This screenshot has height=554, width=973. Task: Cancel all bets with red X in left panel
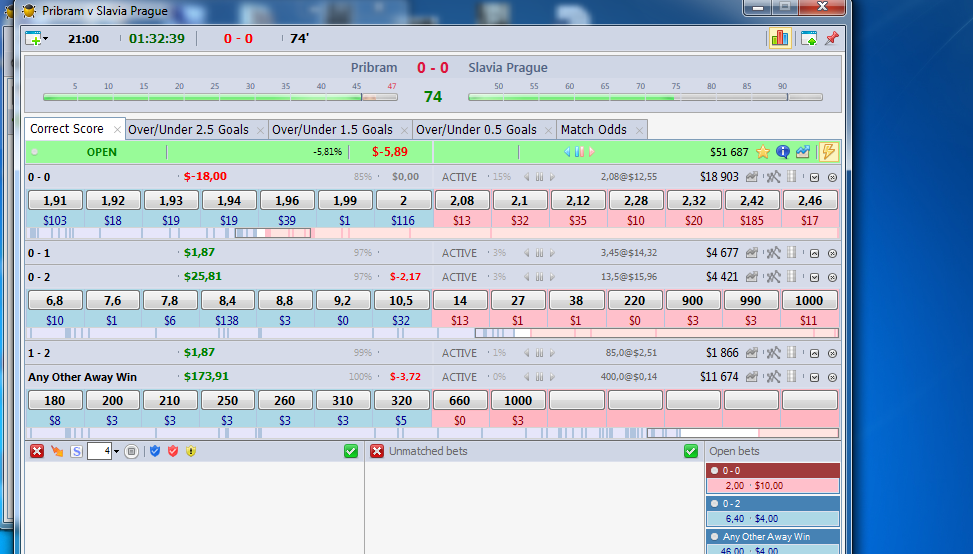click(x=37, y=451)
